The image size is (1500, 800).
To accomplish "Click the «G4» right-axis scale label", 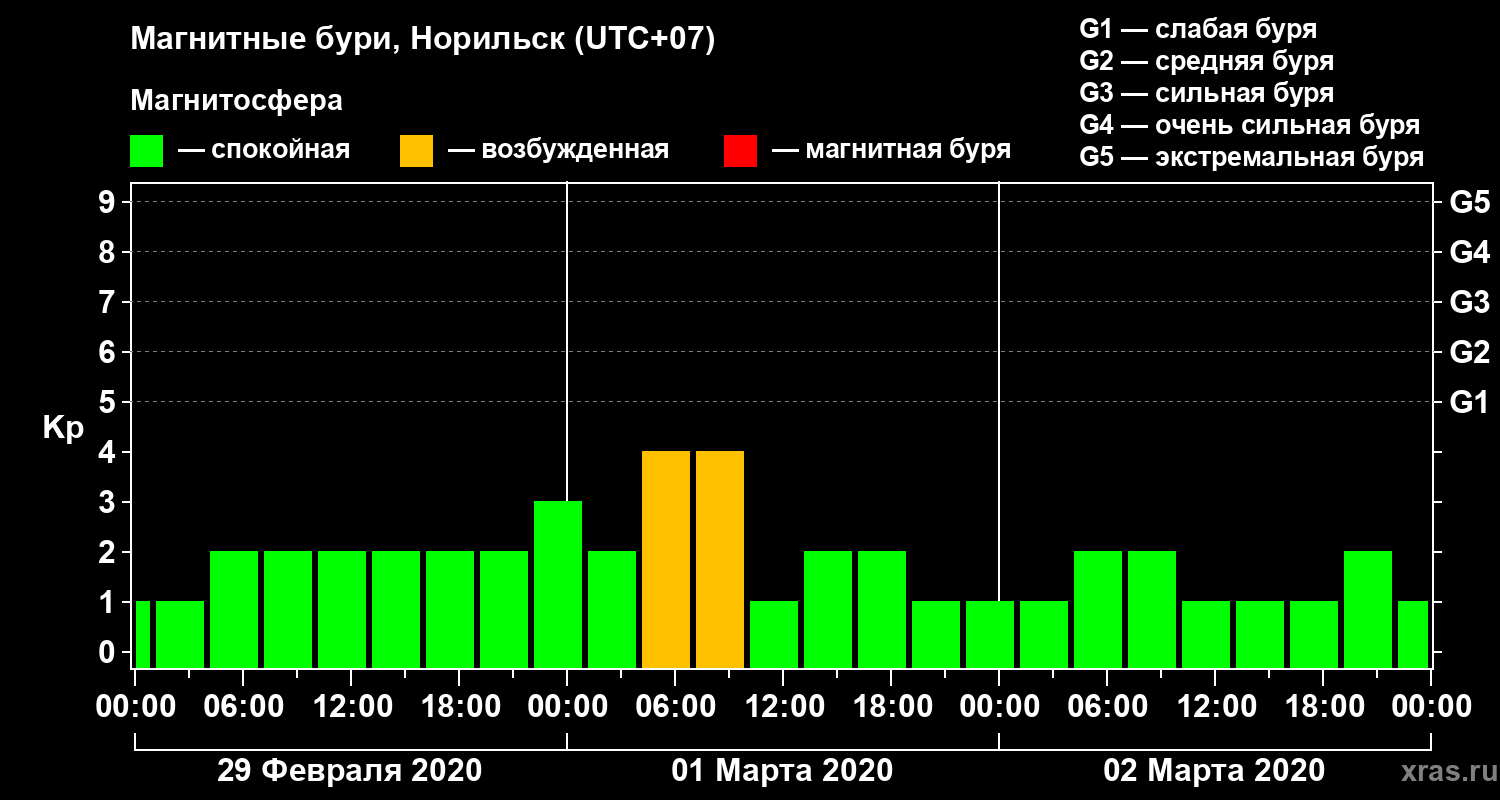I will point(1469,252).
